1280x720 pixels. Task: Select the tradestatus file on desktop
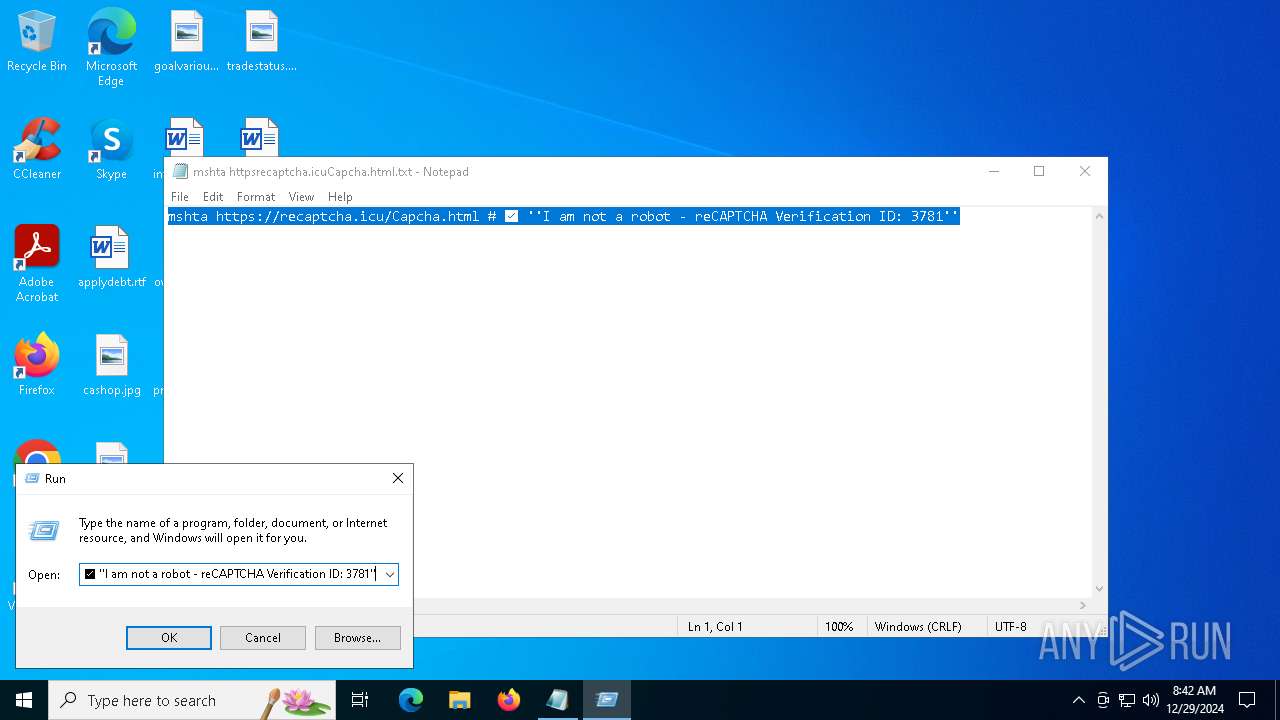(261, 41)
